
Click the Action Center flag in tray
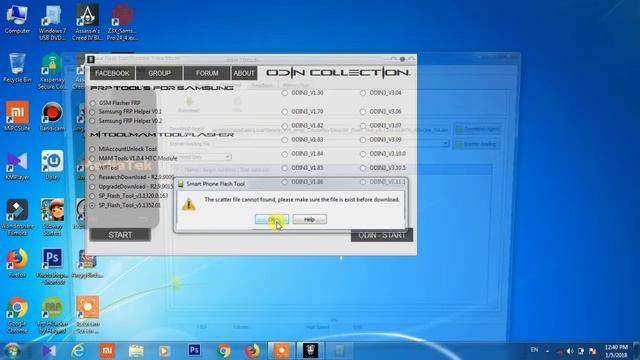(x=593, y=351)
